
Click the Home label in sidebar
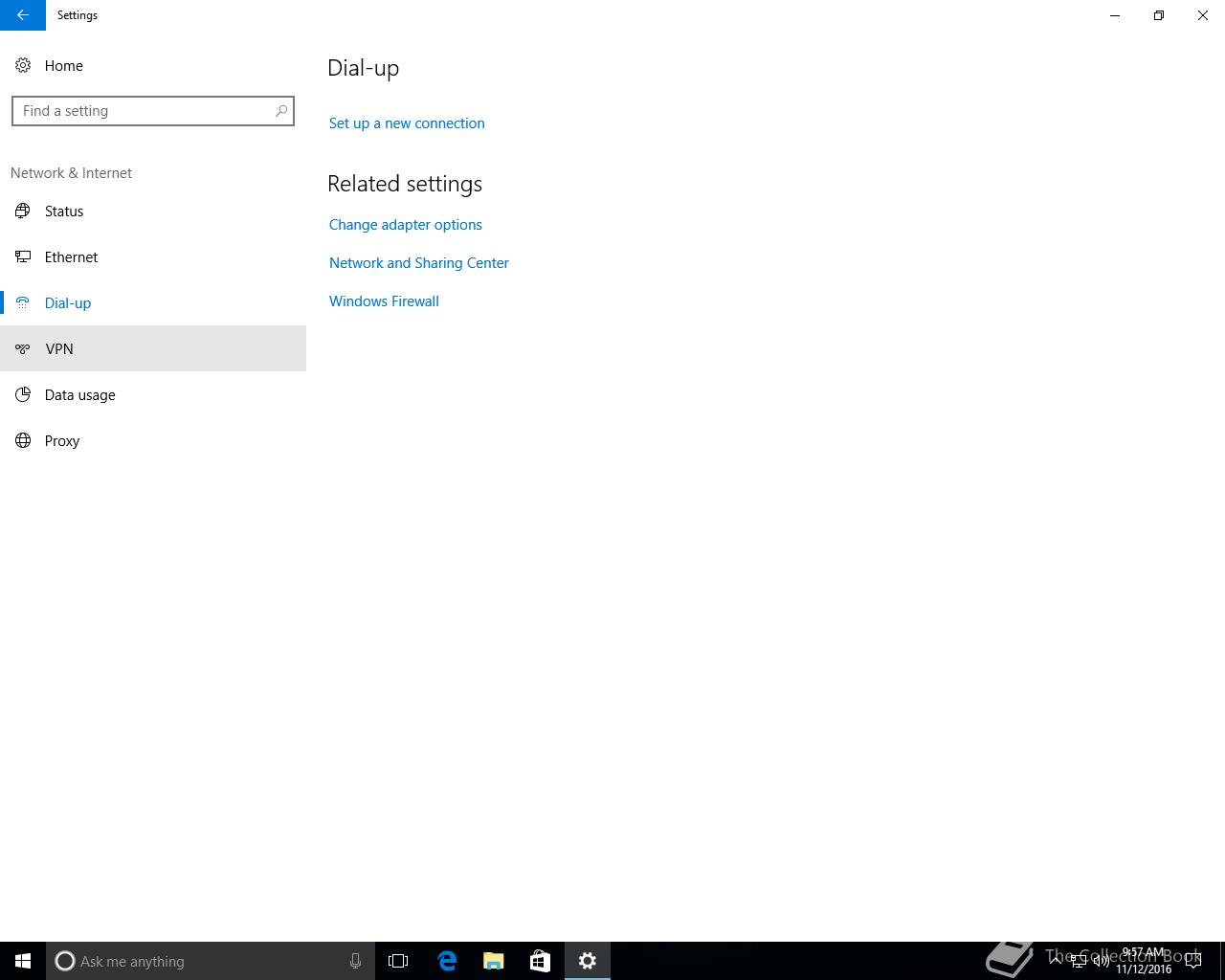(64, 66)
